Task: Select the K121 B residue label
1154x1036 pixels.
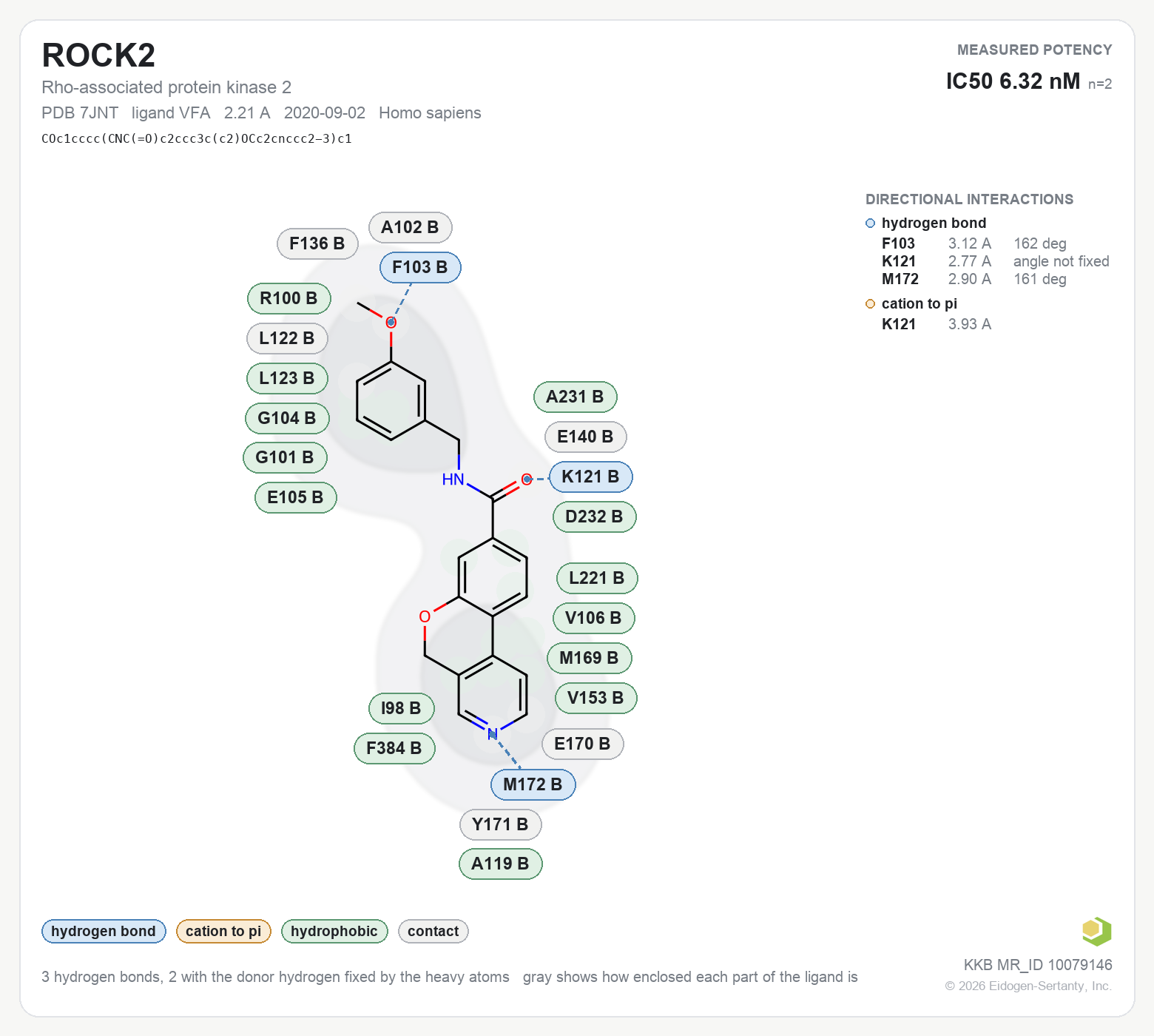Action: pyautogui.click(x=590, y=477)
